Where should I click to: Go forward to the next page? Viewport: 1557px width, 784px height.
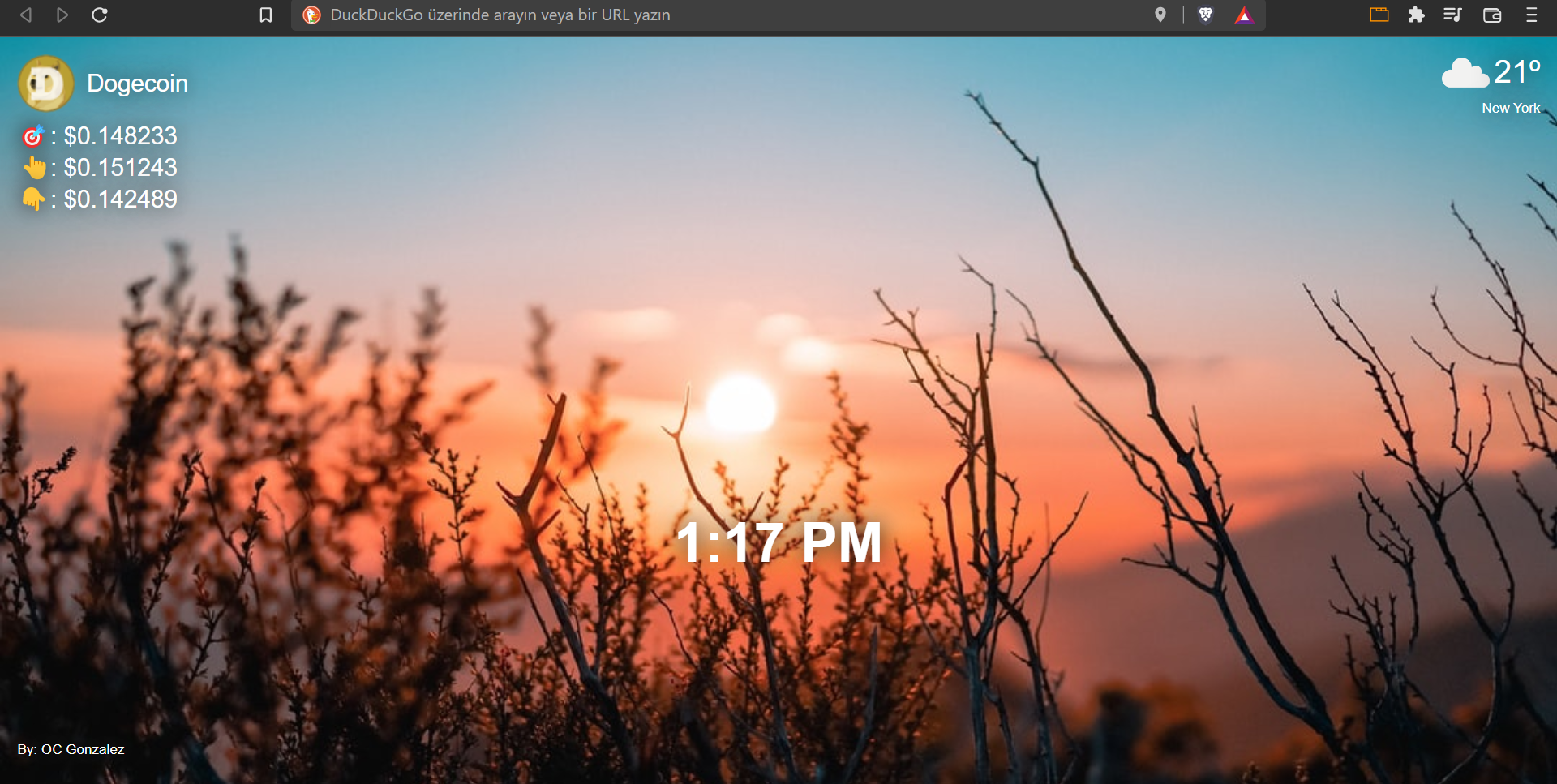(x=62, y=15)
